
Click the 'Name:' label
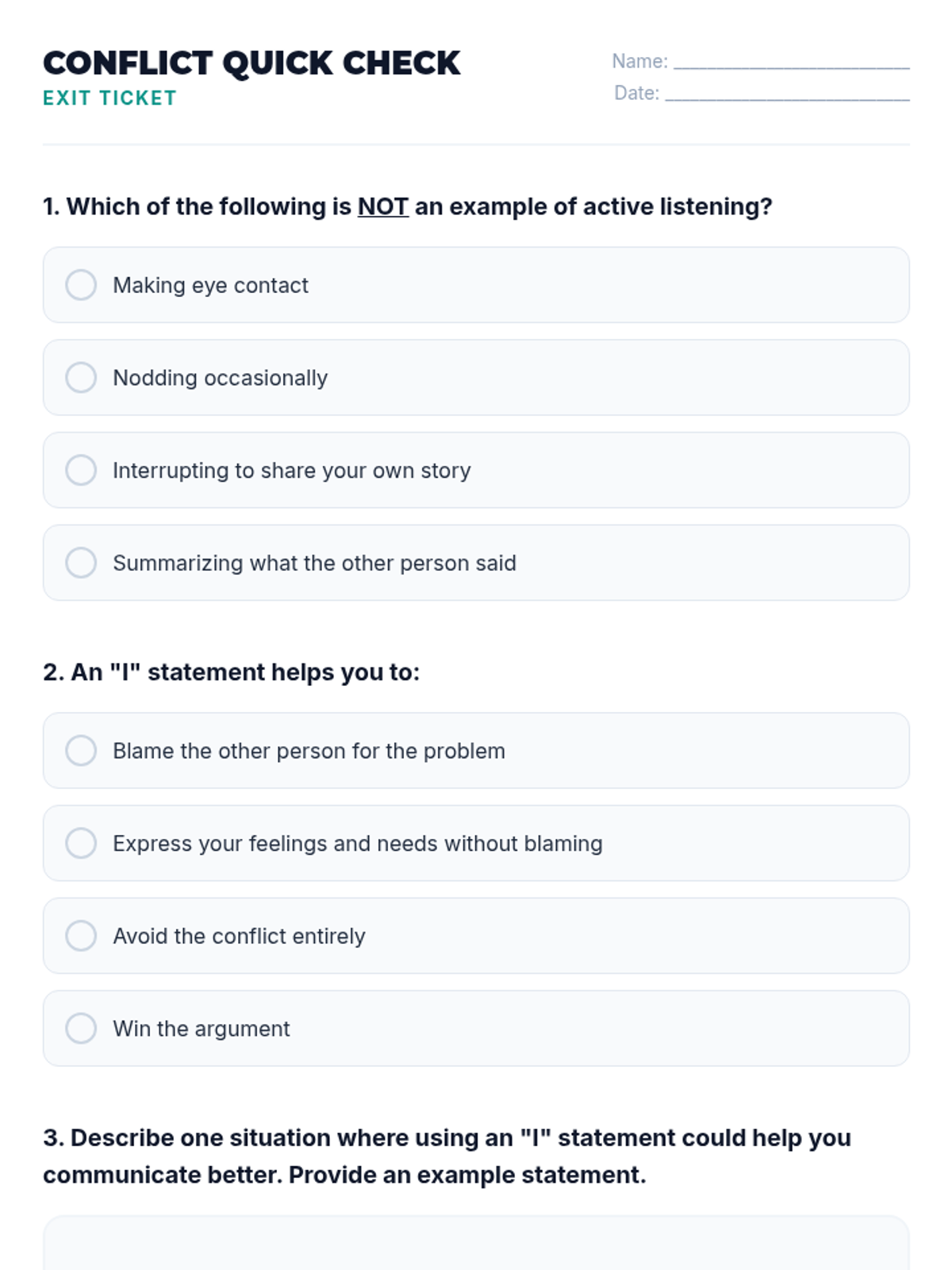639,61
